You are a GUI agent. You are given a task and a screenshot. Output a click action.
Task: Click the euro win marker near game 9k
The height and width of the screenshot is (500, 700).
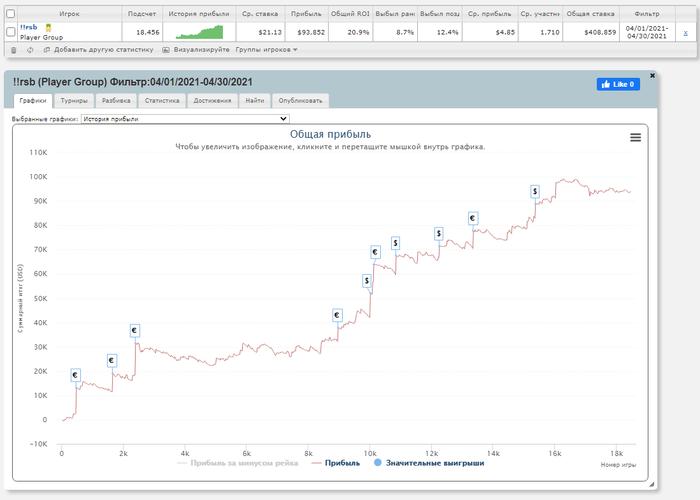point(338,315)
